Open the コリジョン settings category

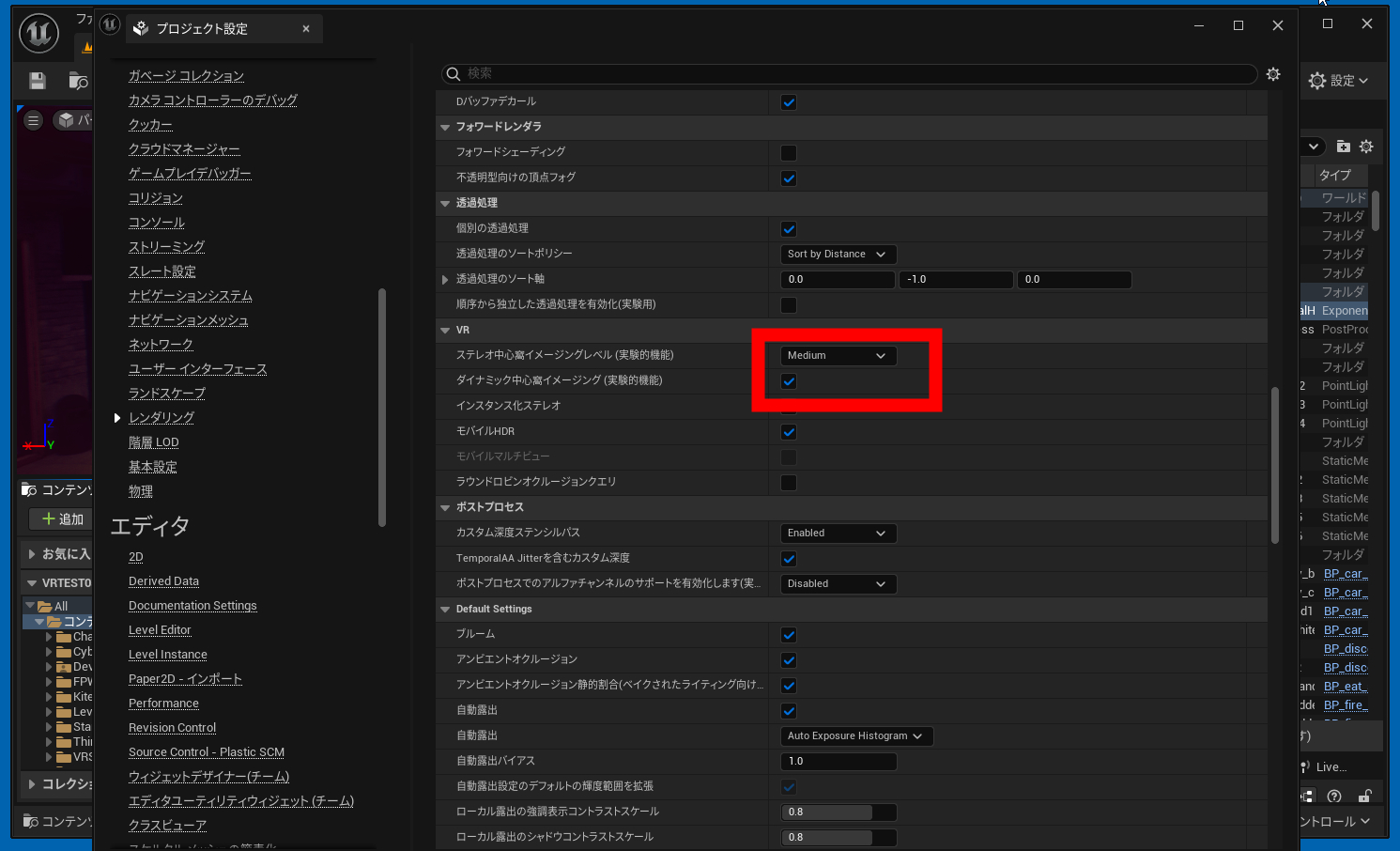pos(156,198)
